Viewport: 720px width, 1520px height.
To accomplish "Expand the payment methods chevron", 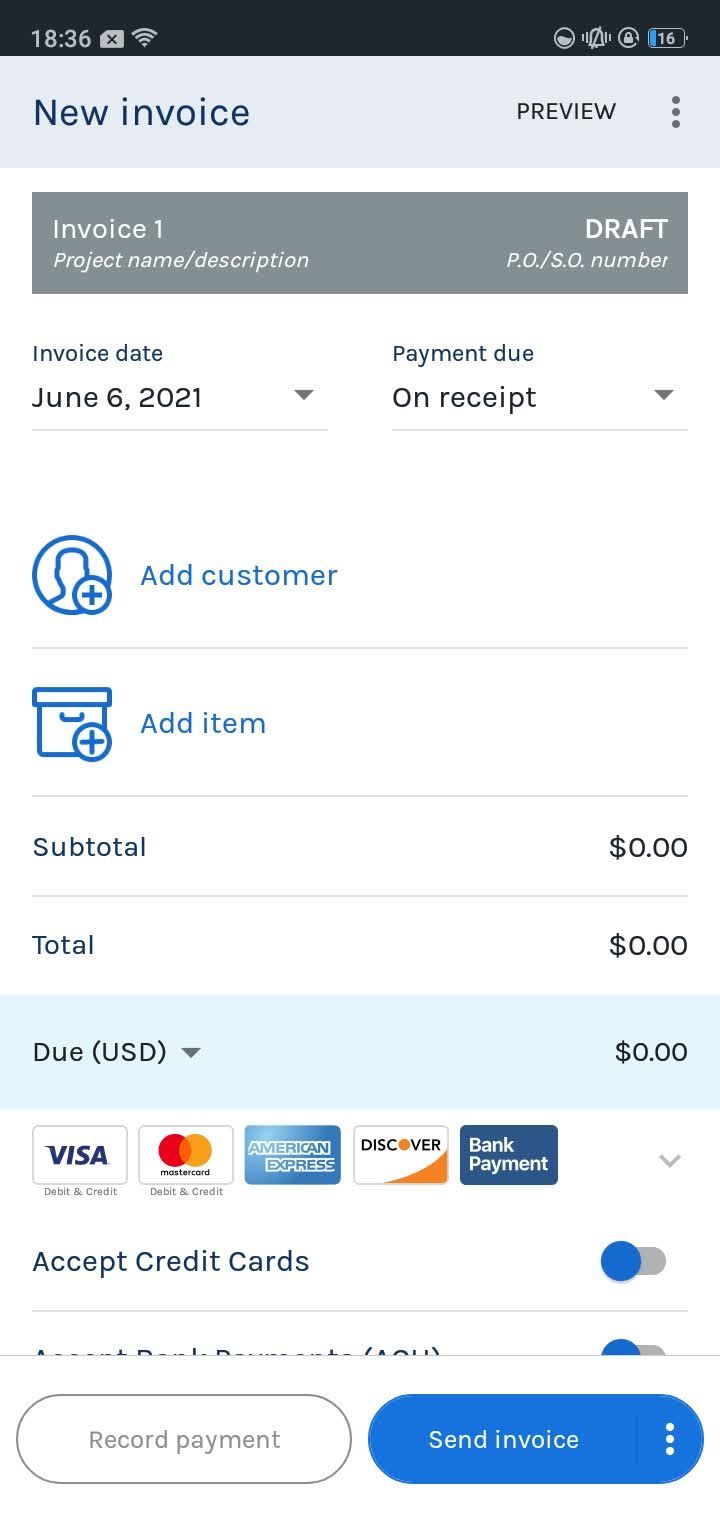I will pyautogui.click(x=670, y=1160).
